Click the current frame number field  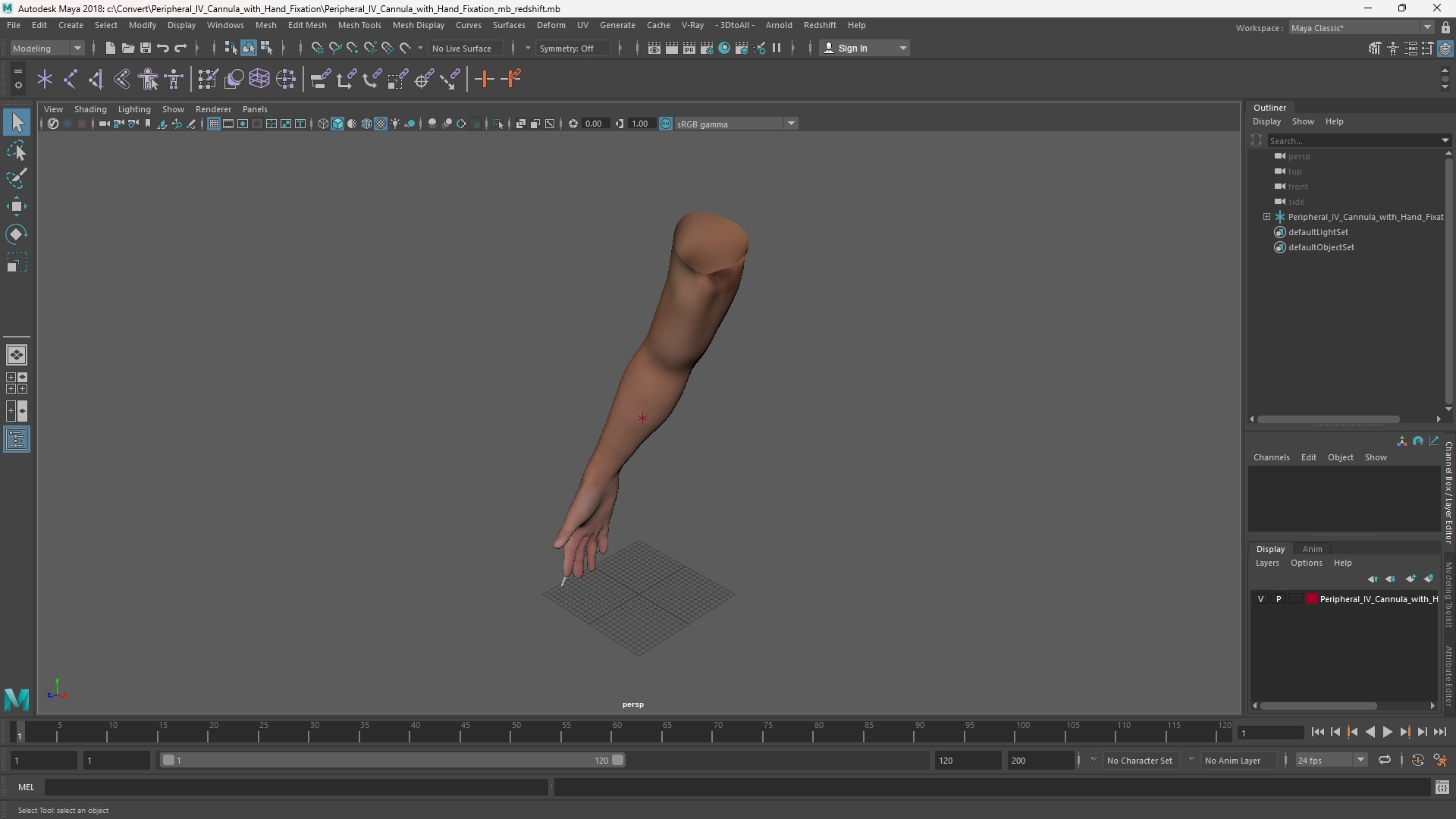(1269, 733)
